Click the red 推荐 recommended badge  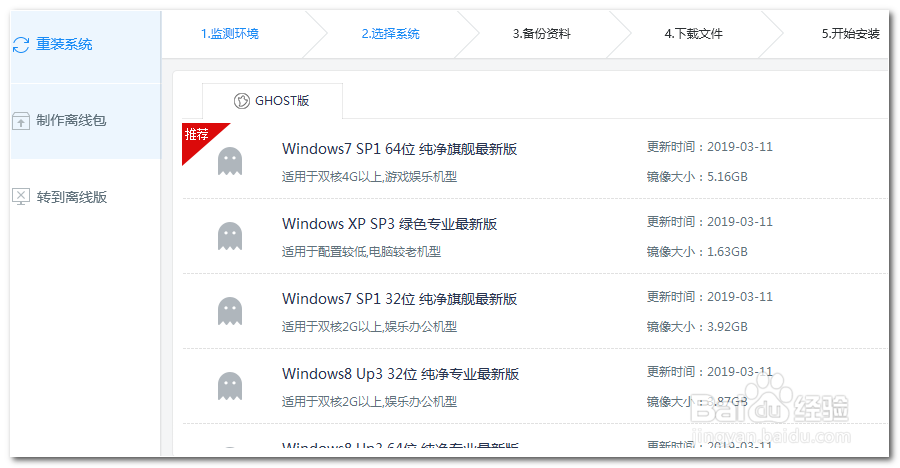tap(198, 138)
